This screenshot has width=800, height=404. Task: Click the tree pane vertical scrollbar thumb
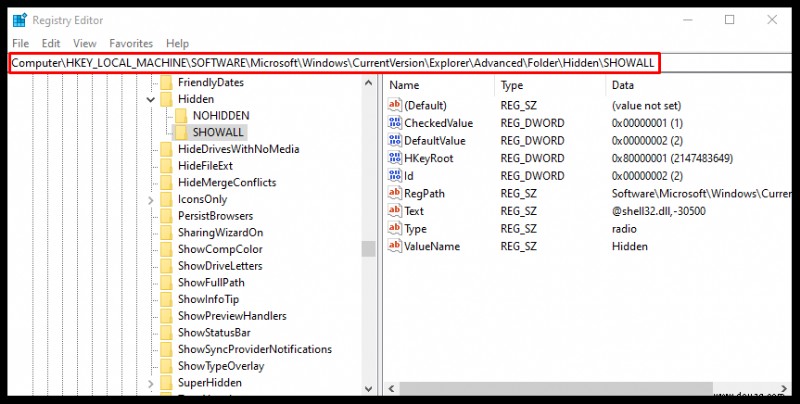[x=369, y=248]
